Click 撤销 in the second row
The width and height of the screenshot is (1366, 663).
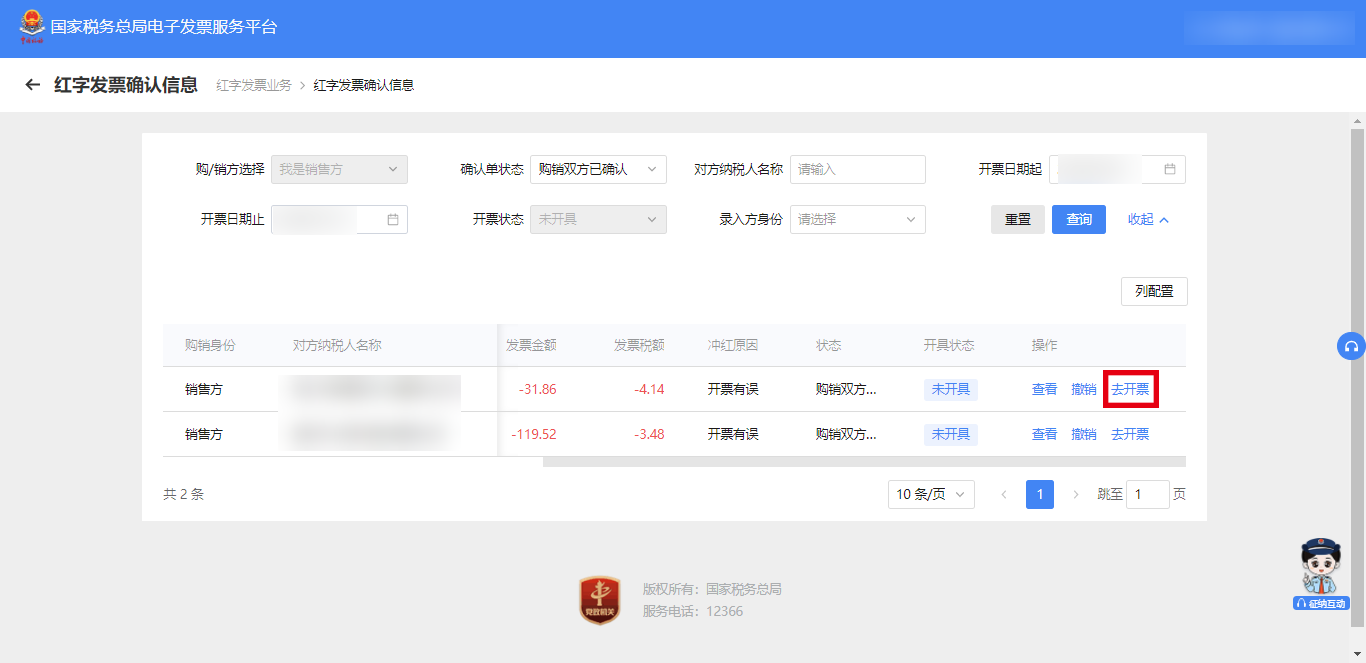pyautogui.click(x=1084, y=434)
